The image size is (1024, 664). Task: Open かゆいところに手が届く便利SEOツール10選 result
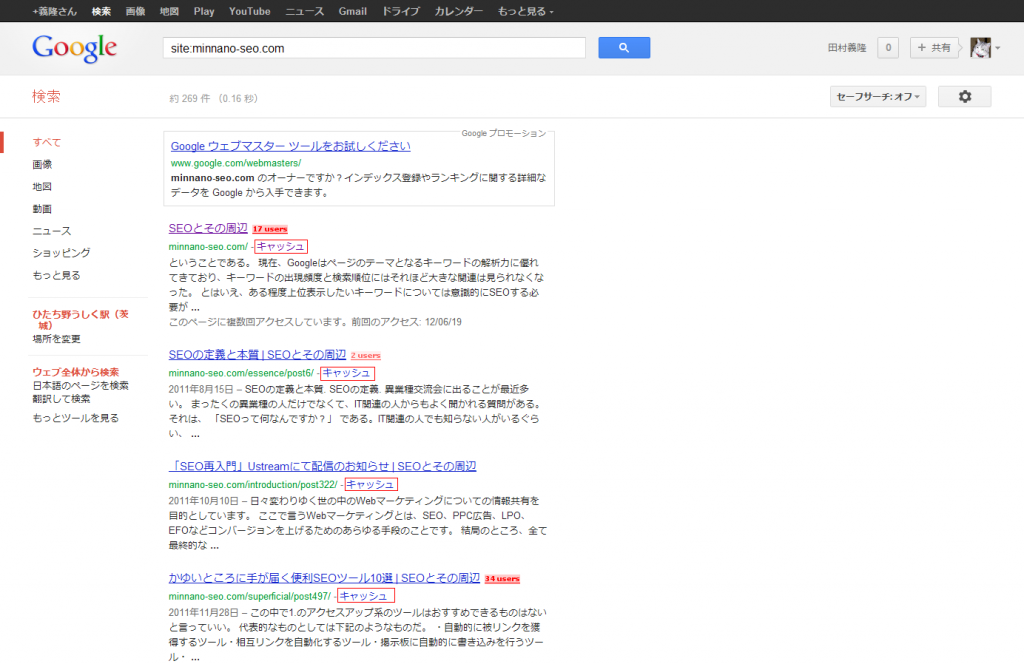pyautogui.click(x=324, y=578)
